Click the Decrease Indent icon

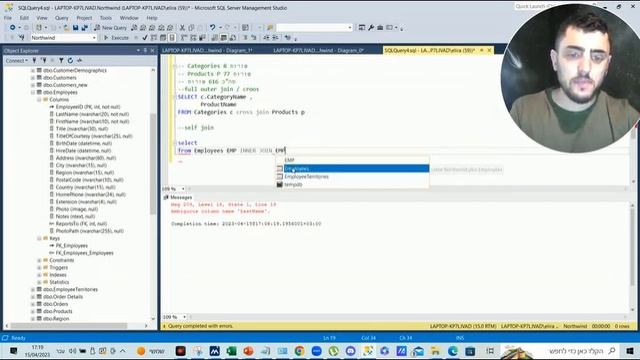(x=266, y=38)
